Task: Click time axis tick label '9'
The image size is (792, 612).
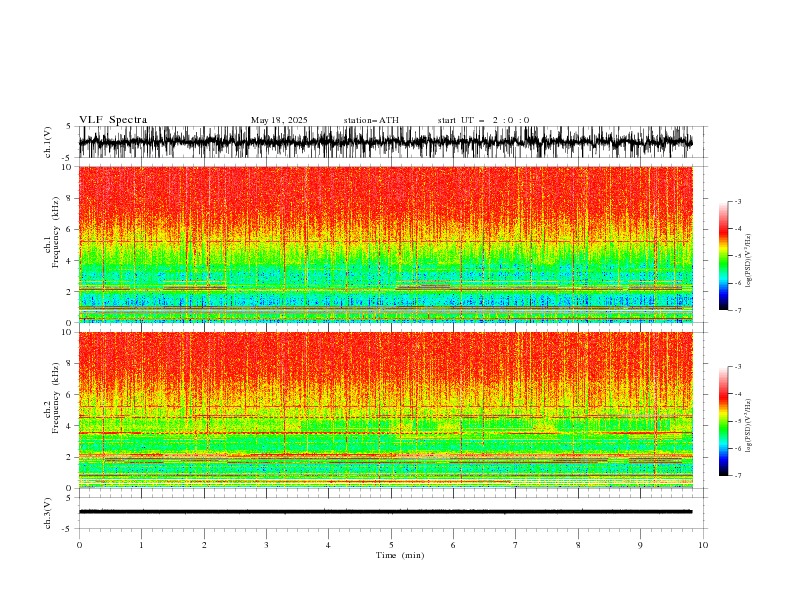Action: coord(640,545)
